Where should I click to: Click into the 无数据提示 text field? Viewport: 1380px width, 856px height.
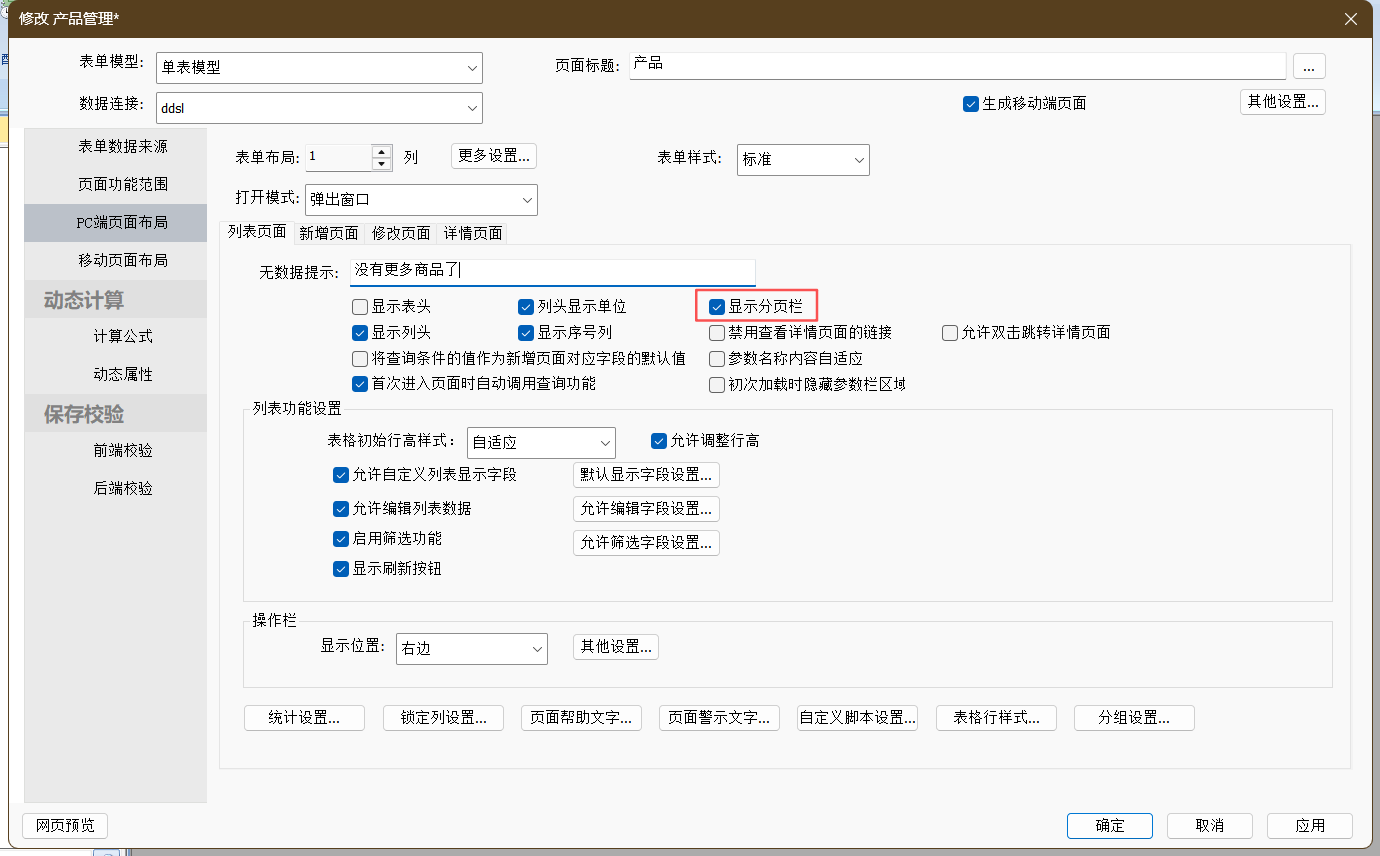(552, 271)
